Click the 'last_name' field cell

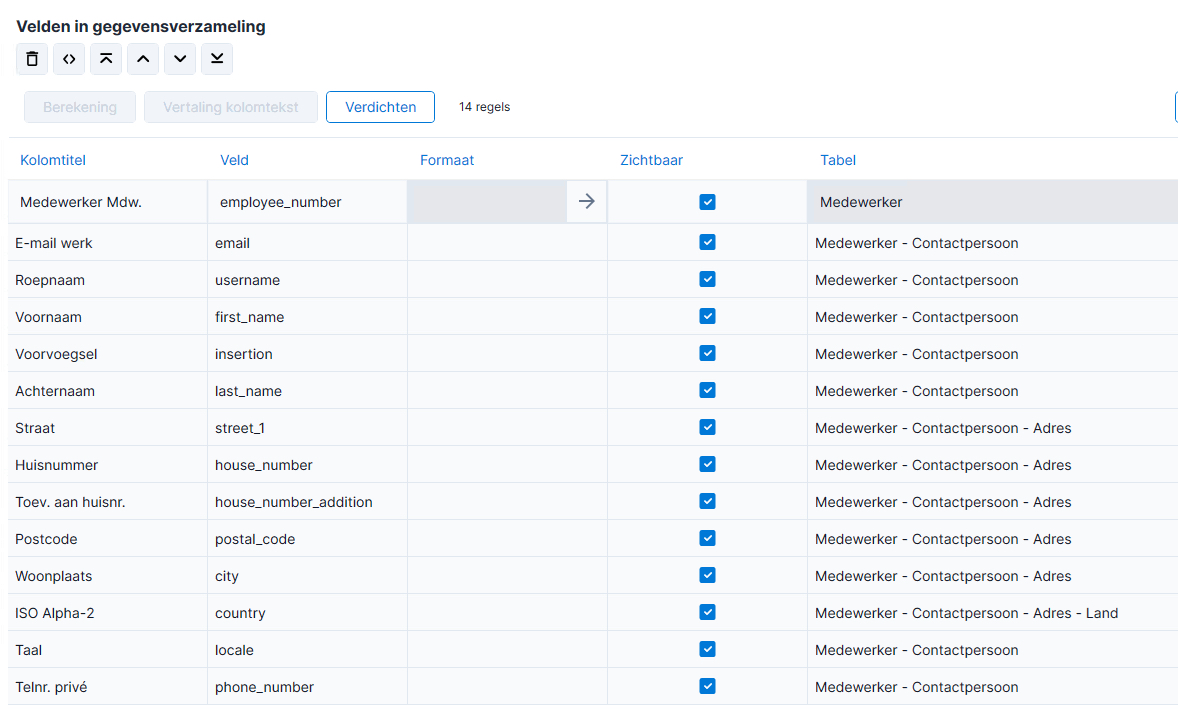tap(307, 391)
